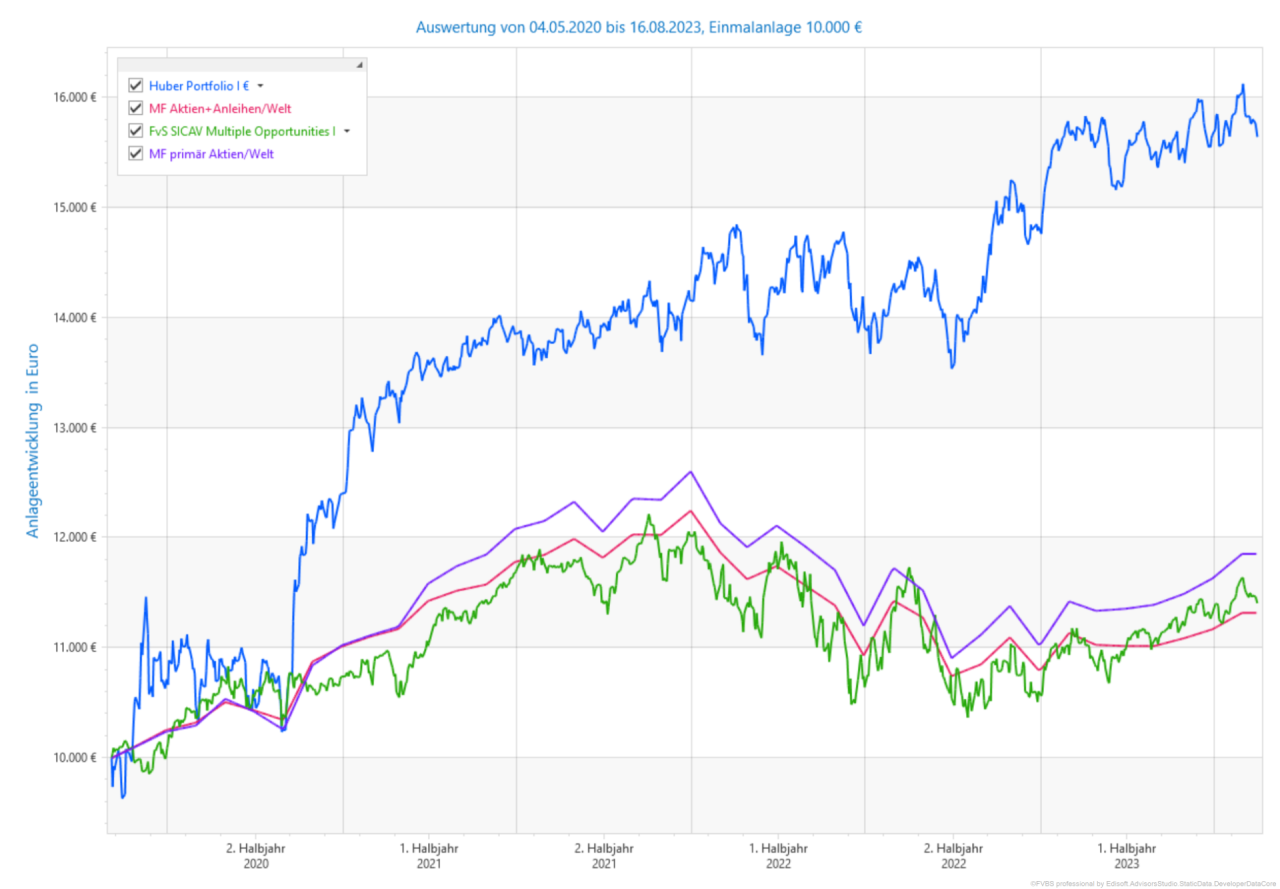The width and height of the screenshot is (1280, 889).
Task: Toggle the MF Aktien+Anleihen/Welt checkbox
Action: pos(136,108)
